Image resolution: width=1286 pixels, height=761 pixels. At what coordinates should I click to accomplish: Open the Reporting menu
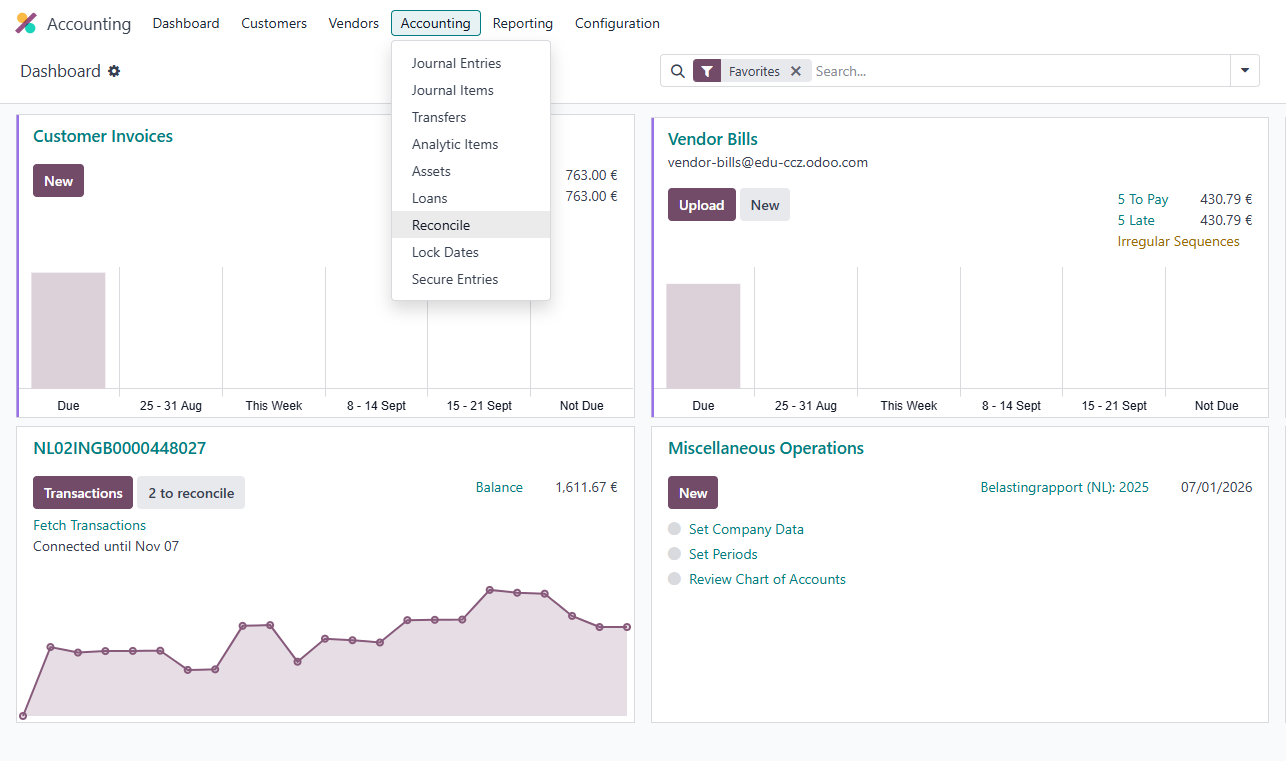point(522,23)
